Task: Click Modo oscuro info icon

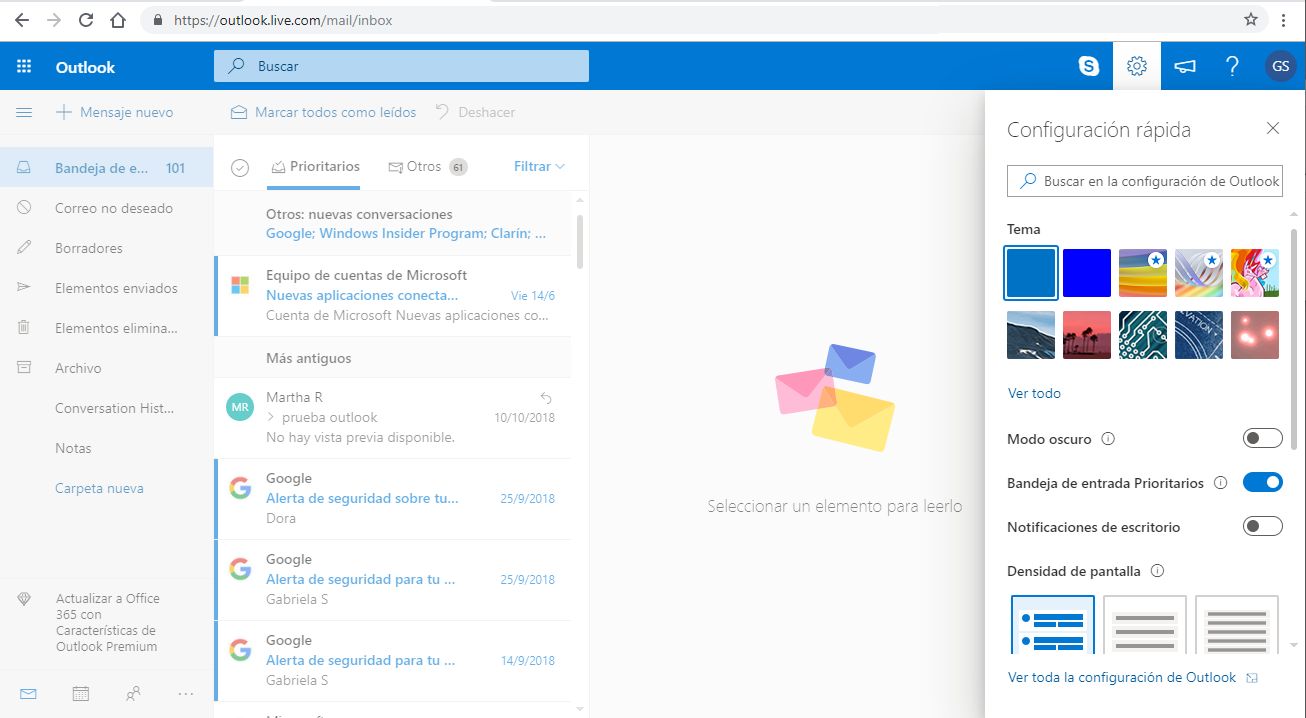Action: pyautogui.click(x=1107, y=439)
